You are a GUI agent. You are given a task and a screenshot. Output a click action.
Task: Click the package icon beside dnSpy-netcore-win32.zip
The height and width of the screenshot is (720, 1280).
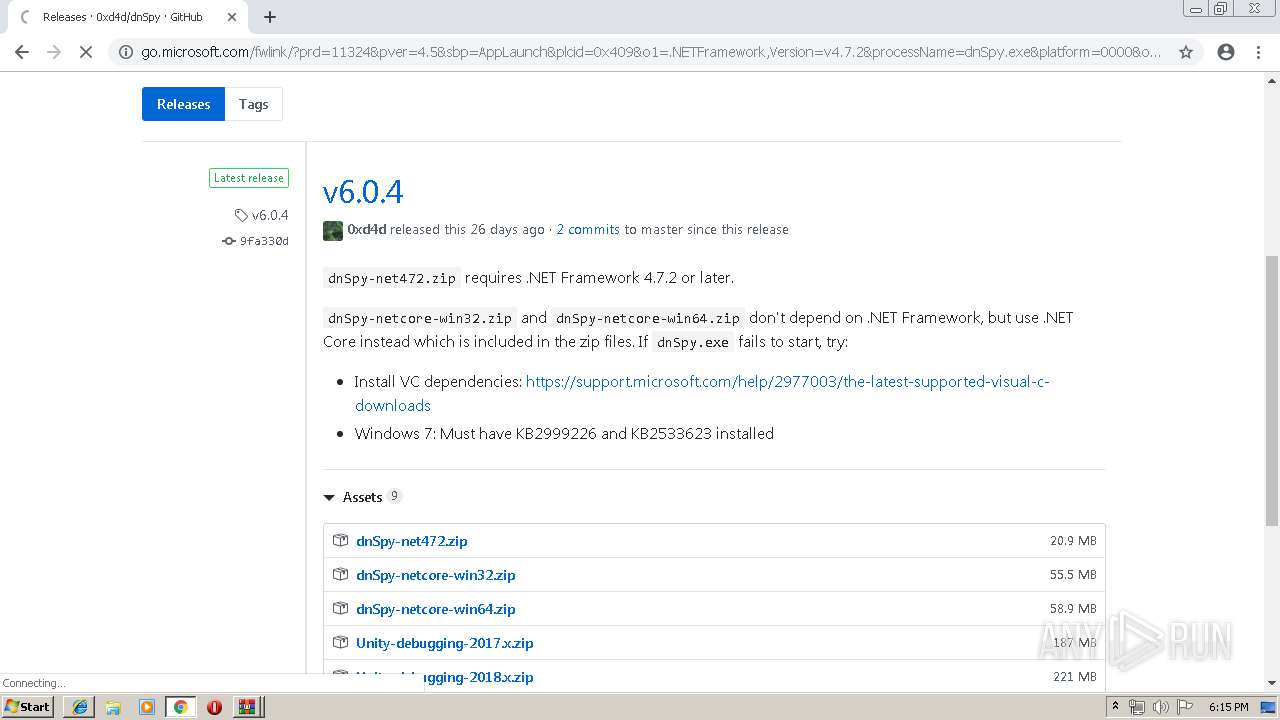click(340, 574)
